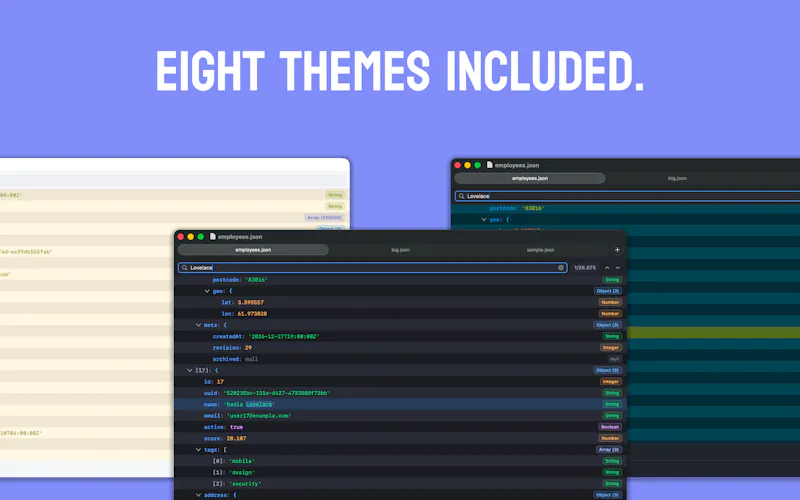Switch to the big.json tab in front window

401,250
